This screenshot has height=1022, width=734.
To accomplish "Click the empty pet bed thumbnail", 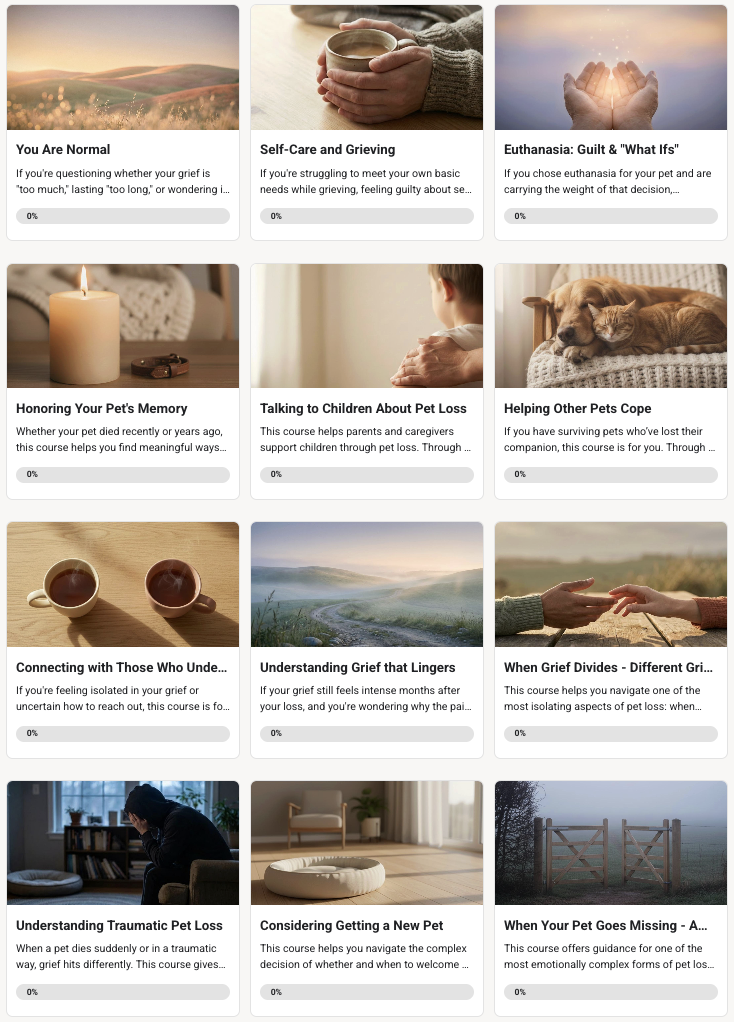I will [x=367, y=843].
